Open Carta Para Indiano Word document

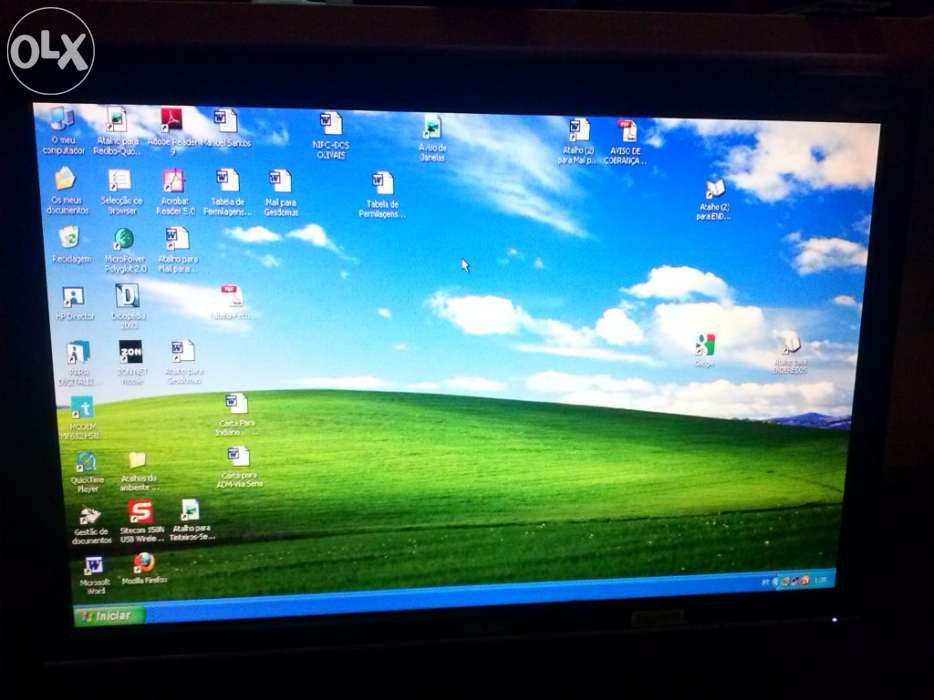point(236,414)
